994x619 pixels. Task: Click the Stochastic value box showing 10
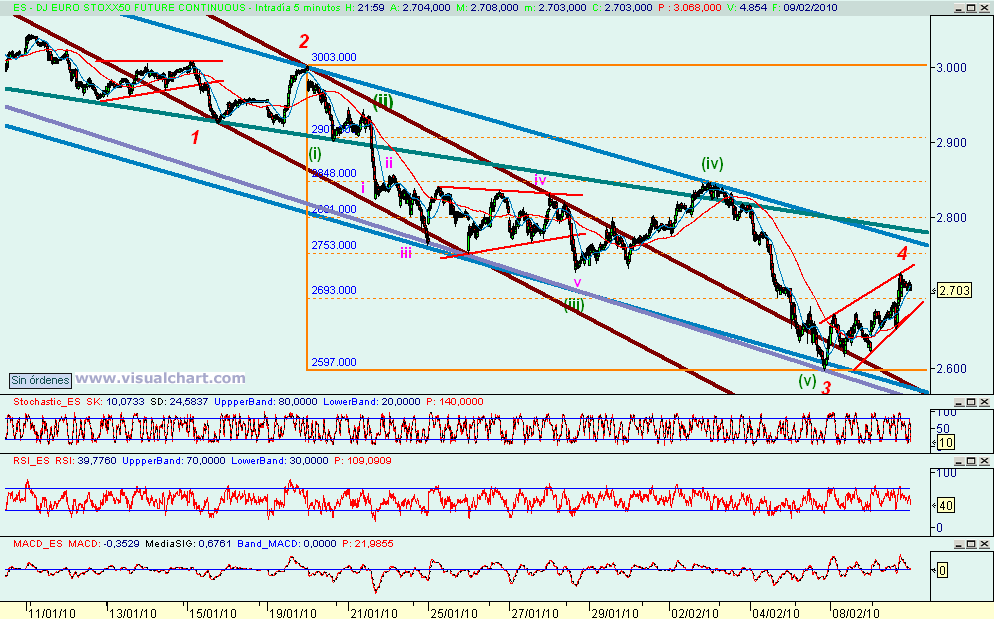(945, 440)
